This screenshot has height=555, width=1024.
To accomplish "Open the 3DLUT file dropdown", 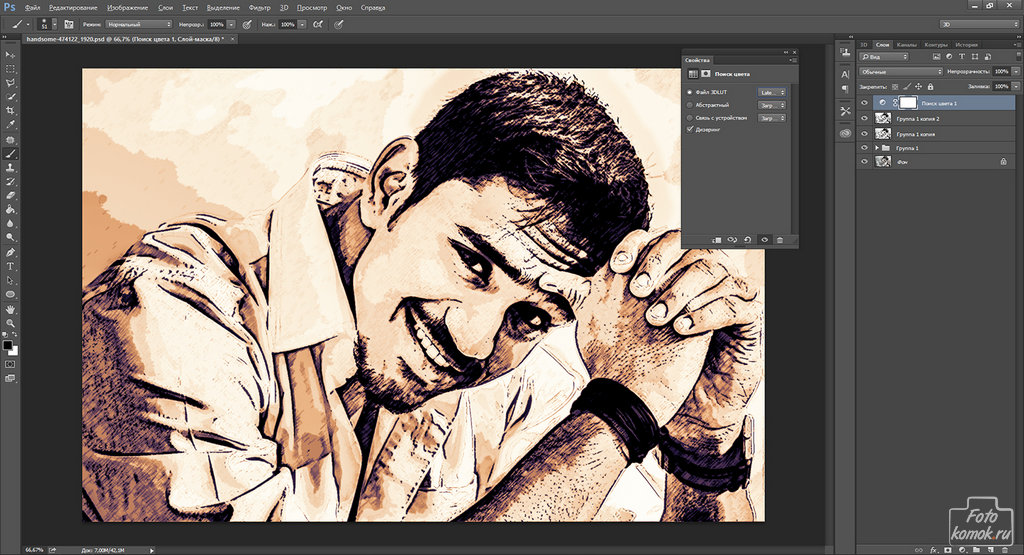I will click(771, 92).
